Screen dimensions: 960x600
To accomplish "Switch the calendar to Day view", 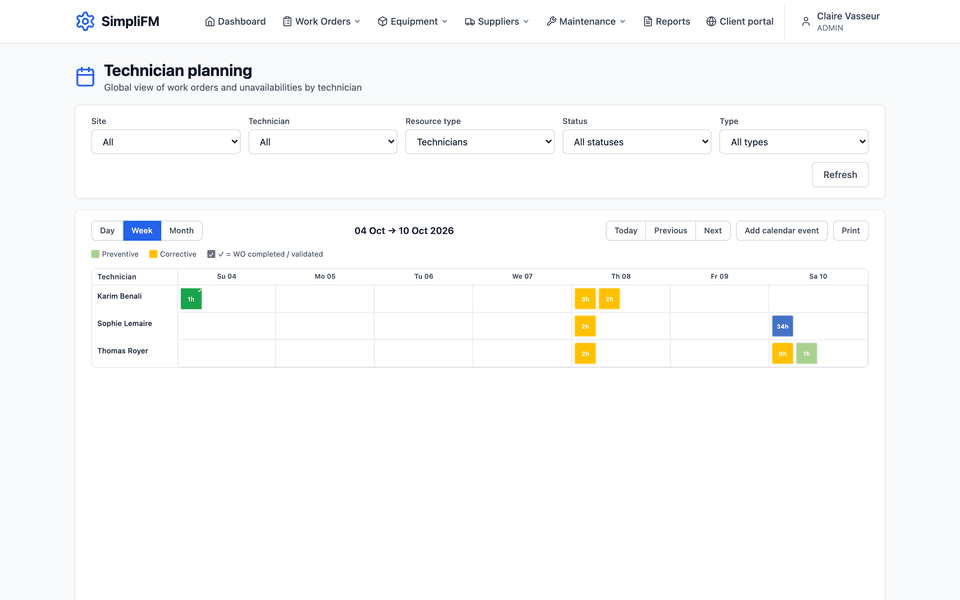I will tap(107, 231).
